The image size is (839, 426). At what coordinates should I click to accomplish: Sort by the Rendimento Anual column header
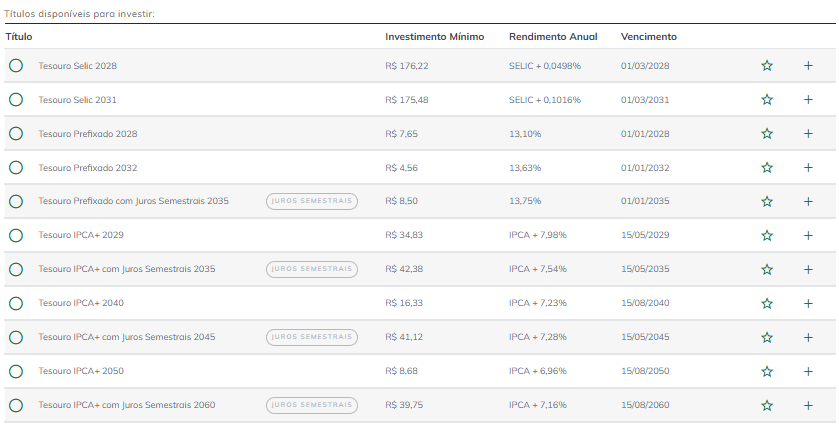552,37
